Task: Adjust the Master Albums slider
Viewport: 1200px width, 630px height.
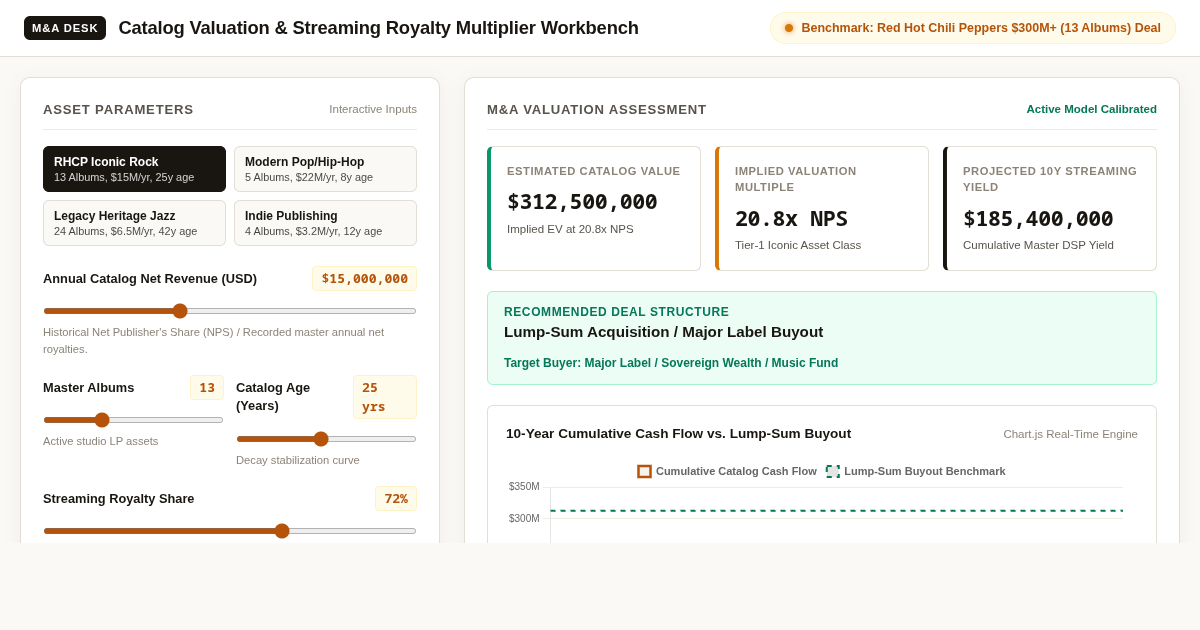Action: point(133,420)
